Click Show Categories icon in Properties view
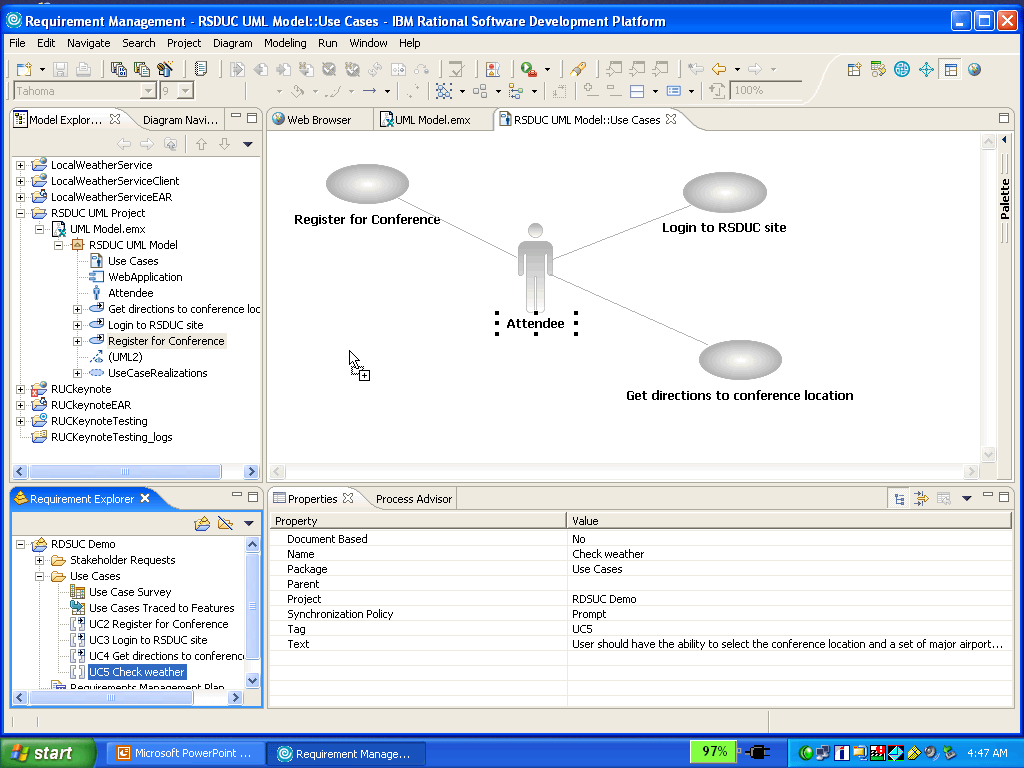Screen dimensions: 1024x768 (900, 499)
